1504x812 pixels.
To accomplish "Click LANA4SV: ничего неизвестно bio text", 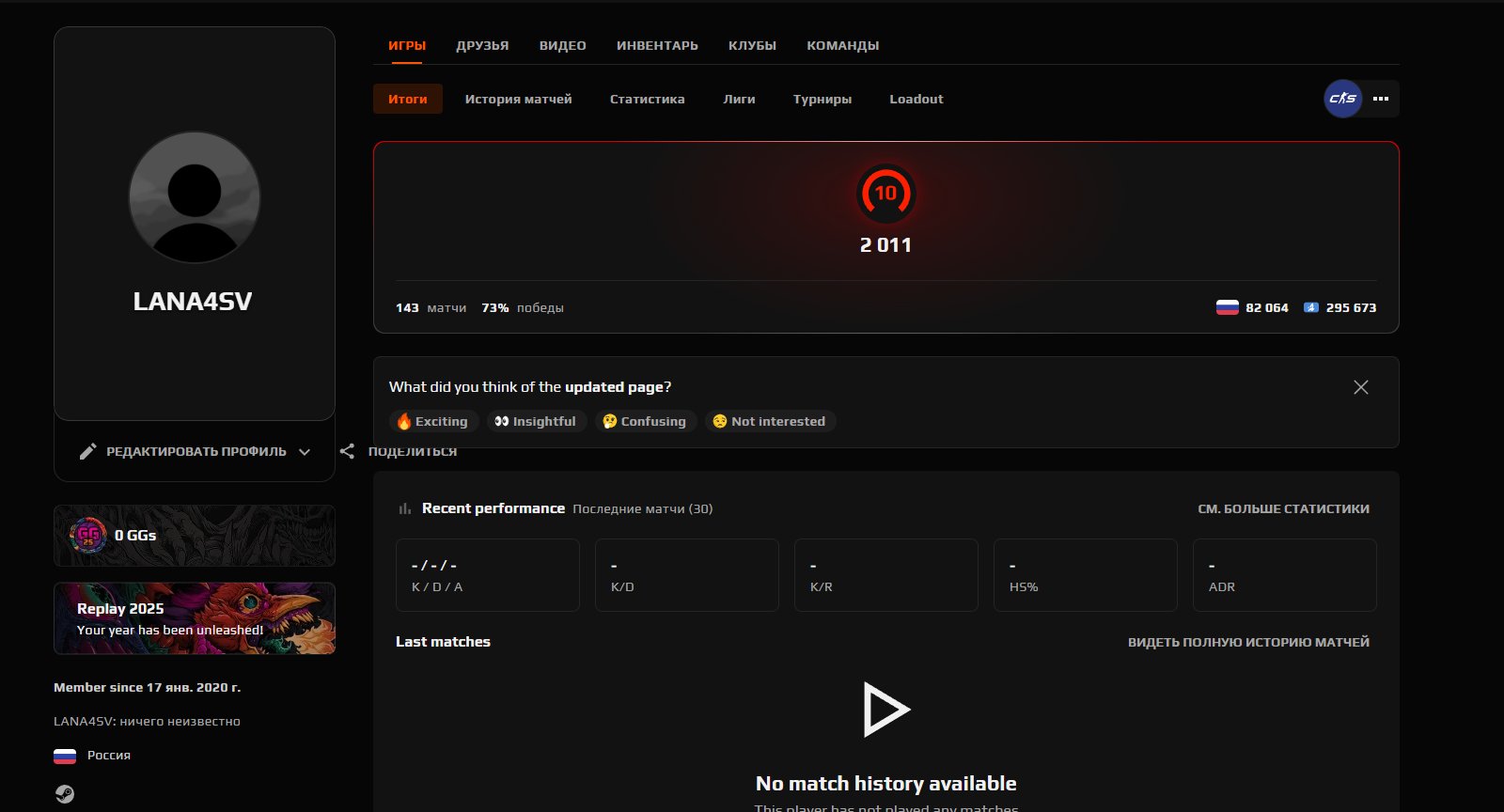I will (x=147, y=721).
